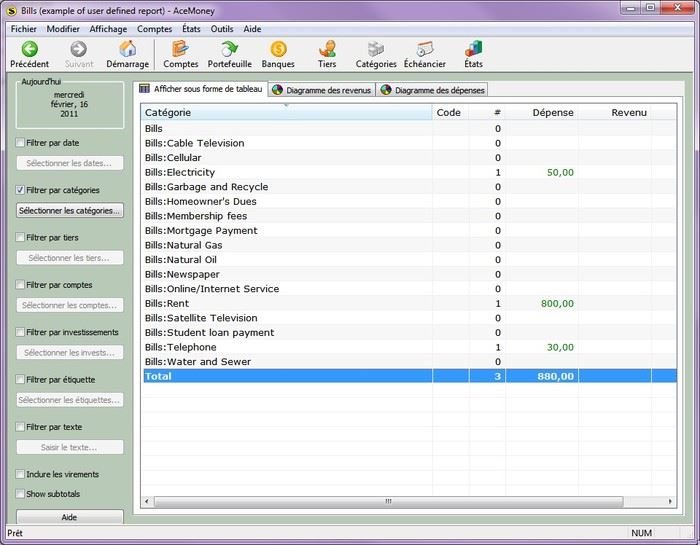
Task: Open the Tiers payees list
Action: tap(327, 54)
